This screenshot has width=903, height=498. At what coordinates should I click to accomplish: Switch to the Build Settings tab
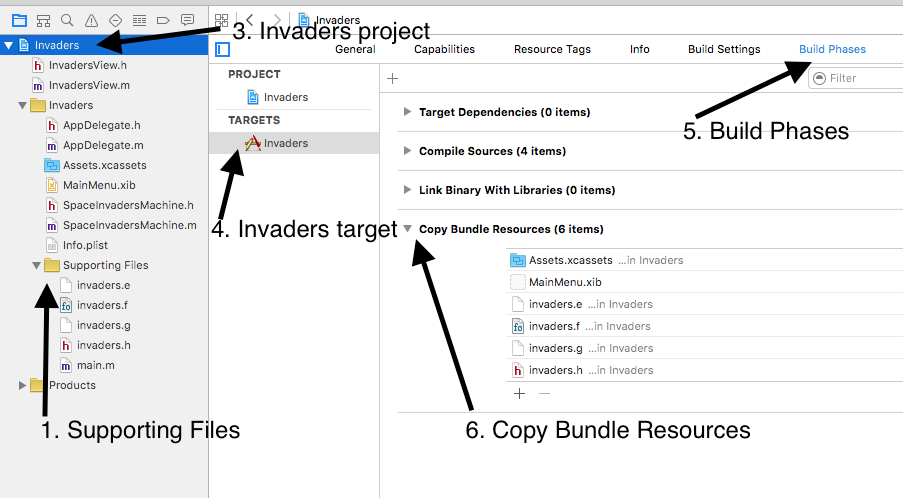pos(724,50)
